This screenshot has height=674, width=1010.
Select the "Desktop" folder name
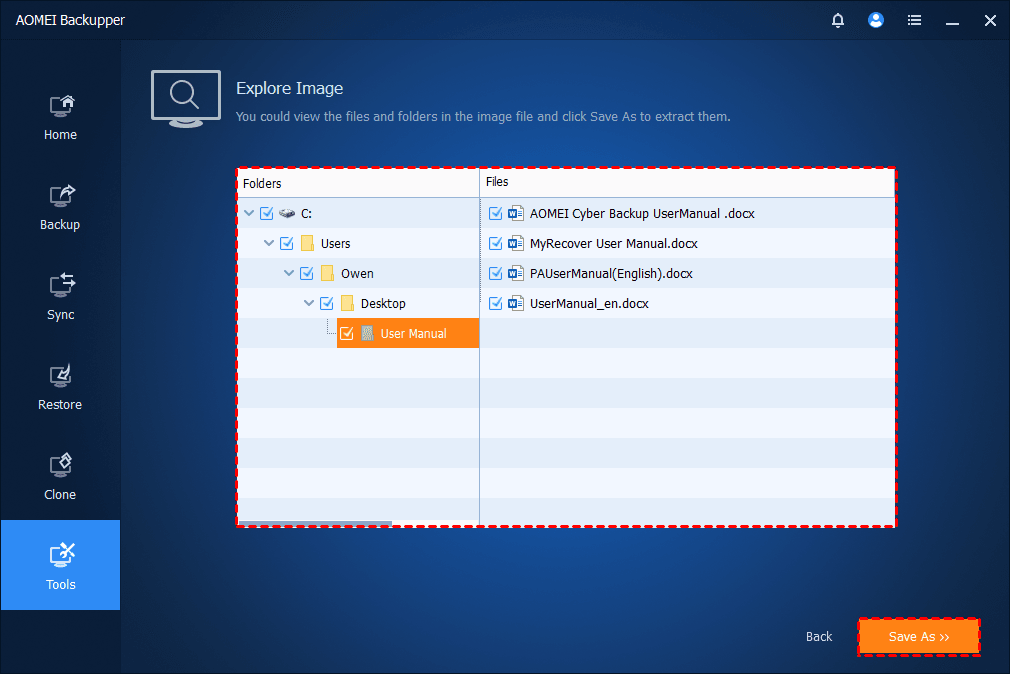(383, 303)
